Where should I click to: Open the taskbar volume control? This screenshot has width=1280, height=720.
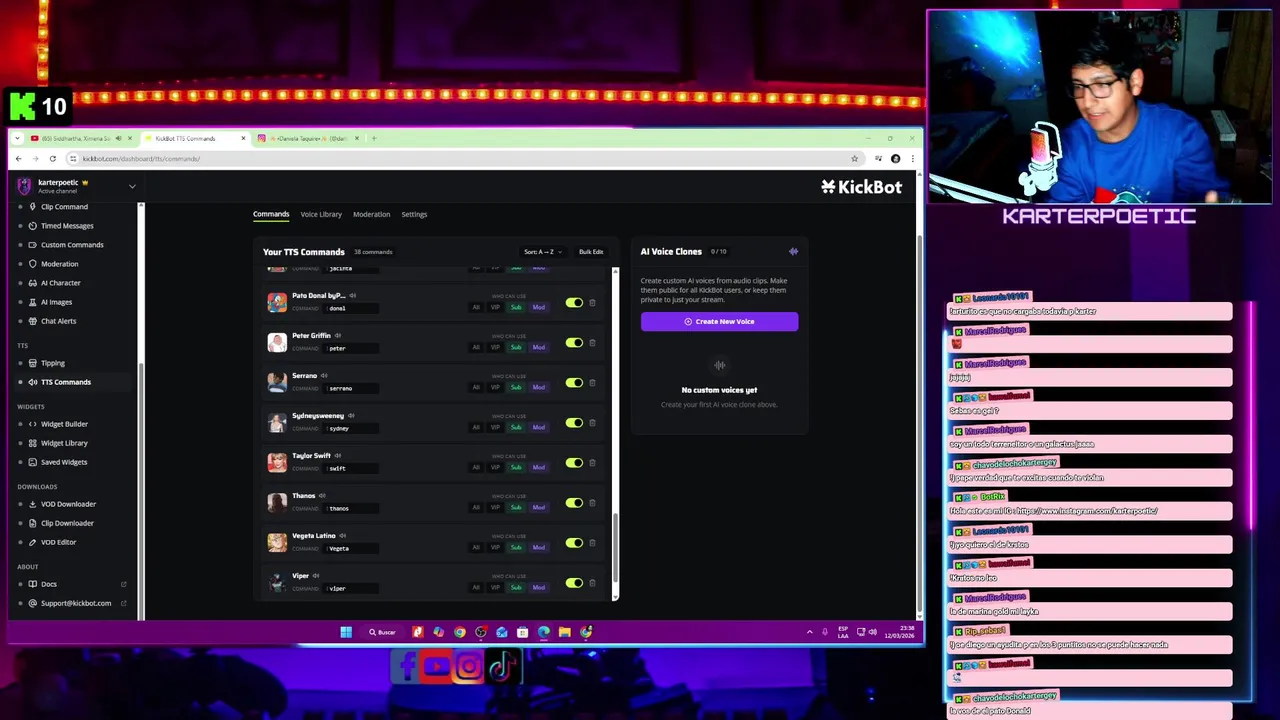click(873, 632)
